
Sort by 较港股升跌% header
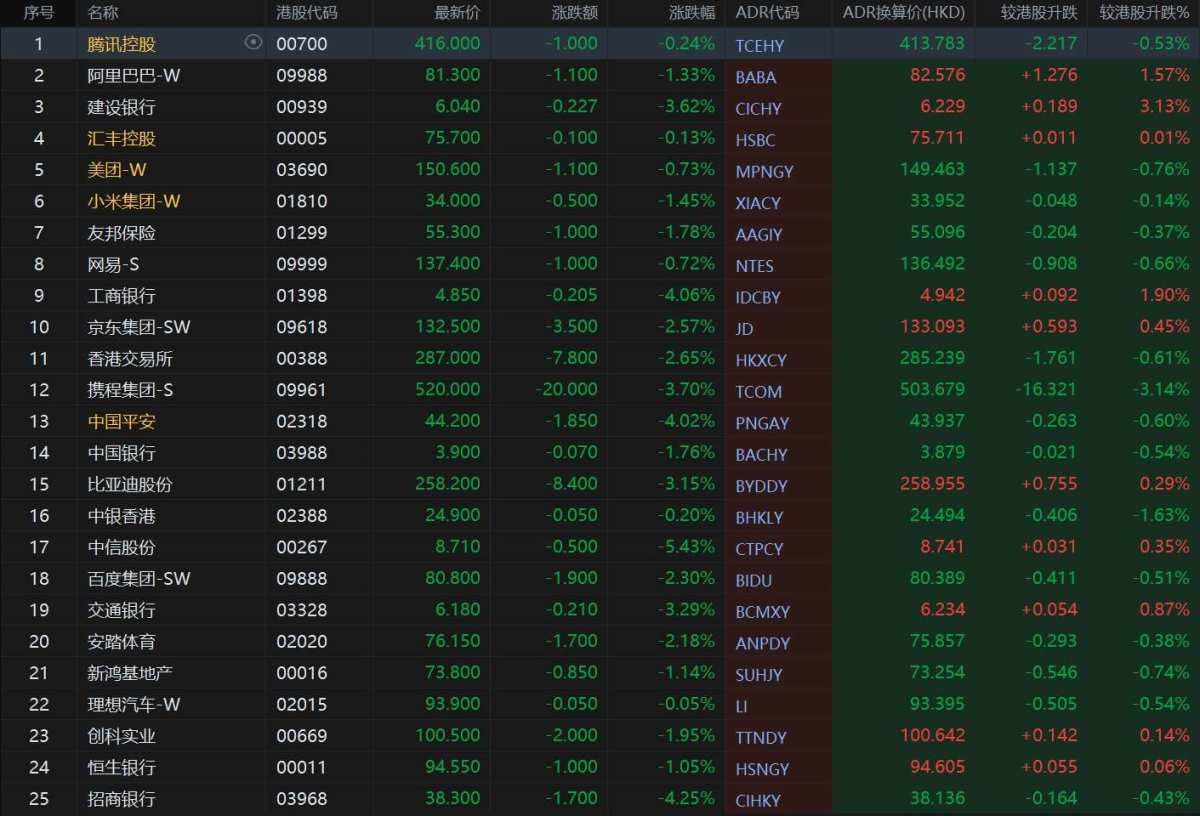pyautogui.click(x=1144, y=13)
